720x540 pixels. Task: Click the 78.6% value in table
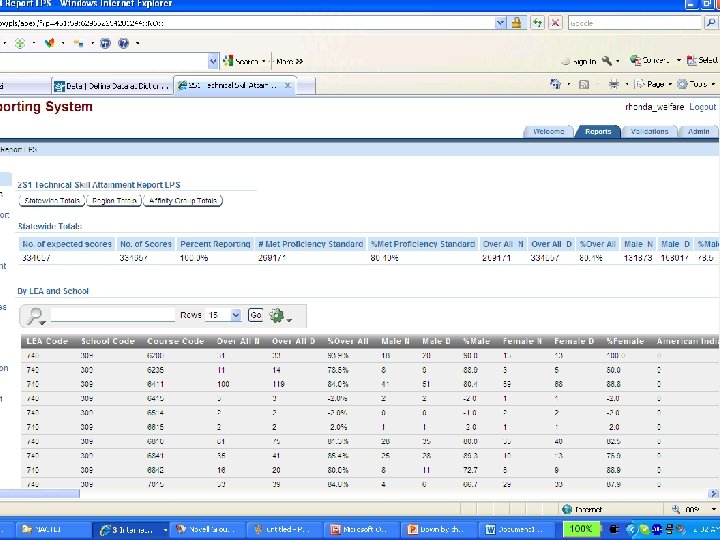338,370
